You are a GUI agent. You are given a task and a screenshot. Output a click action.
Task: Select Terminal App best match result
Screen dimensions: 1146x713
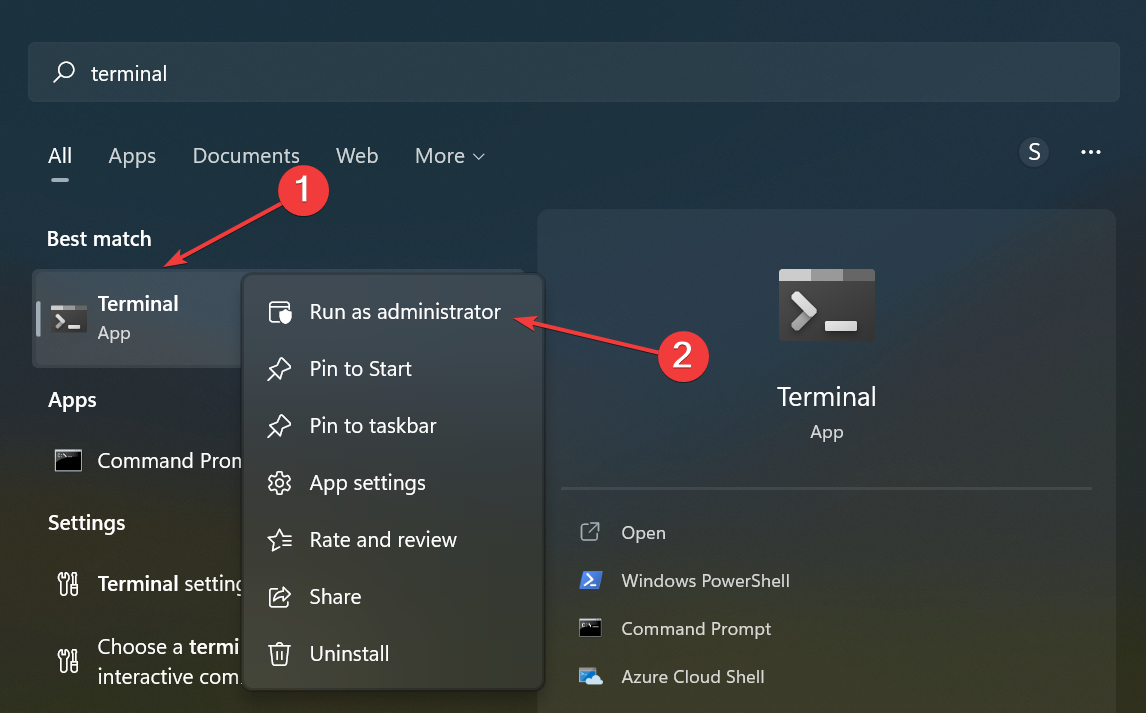point(139,318)
